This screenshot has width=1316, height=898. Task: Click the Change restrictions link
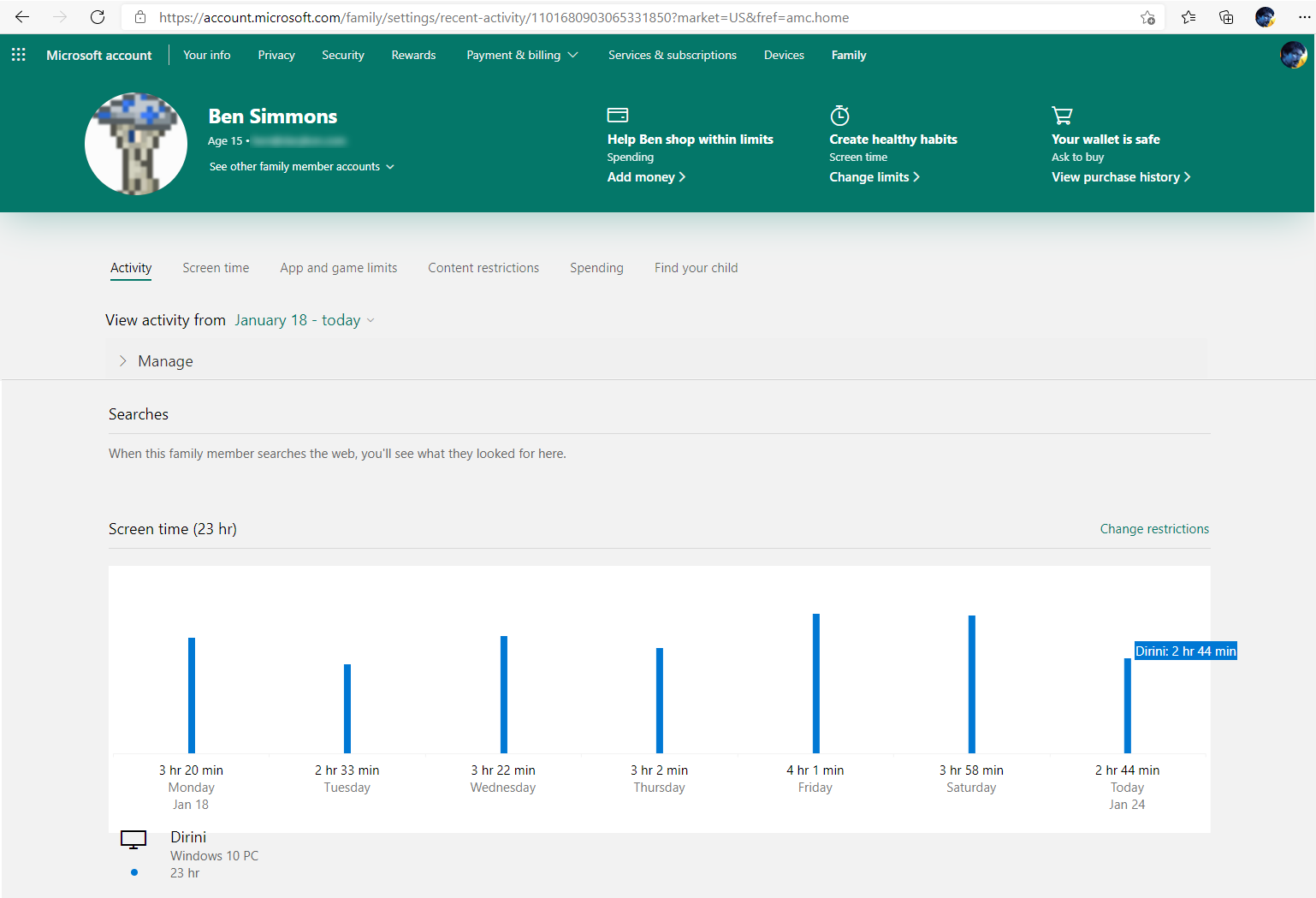point(1154,529)
